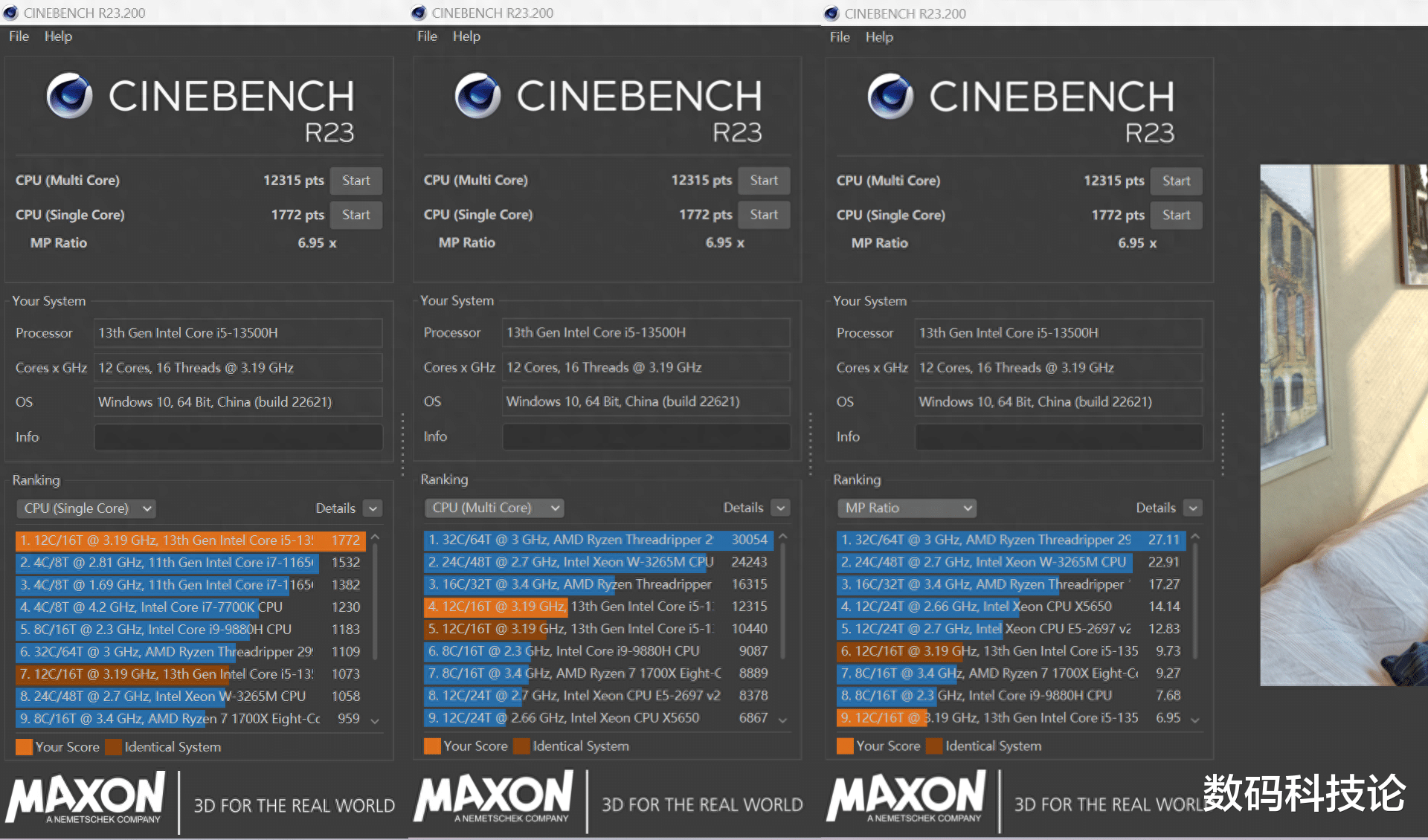Open the MP Ratio ranking dropdown
The height and width of the screenshot is (840, 1428).
(x=907, y=508)
